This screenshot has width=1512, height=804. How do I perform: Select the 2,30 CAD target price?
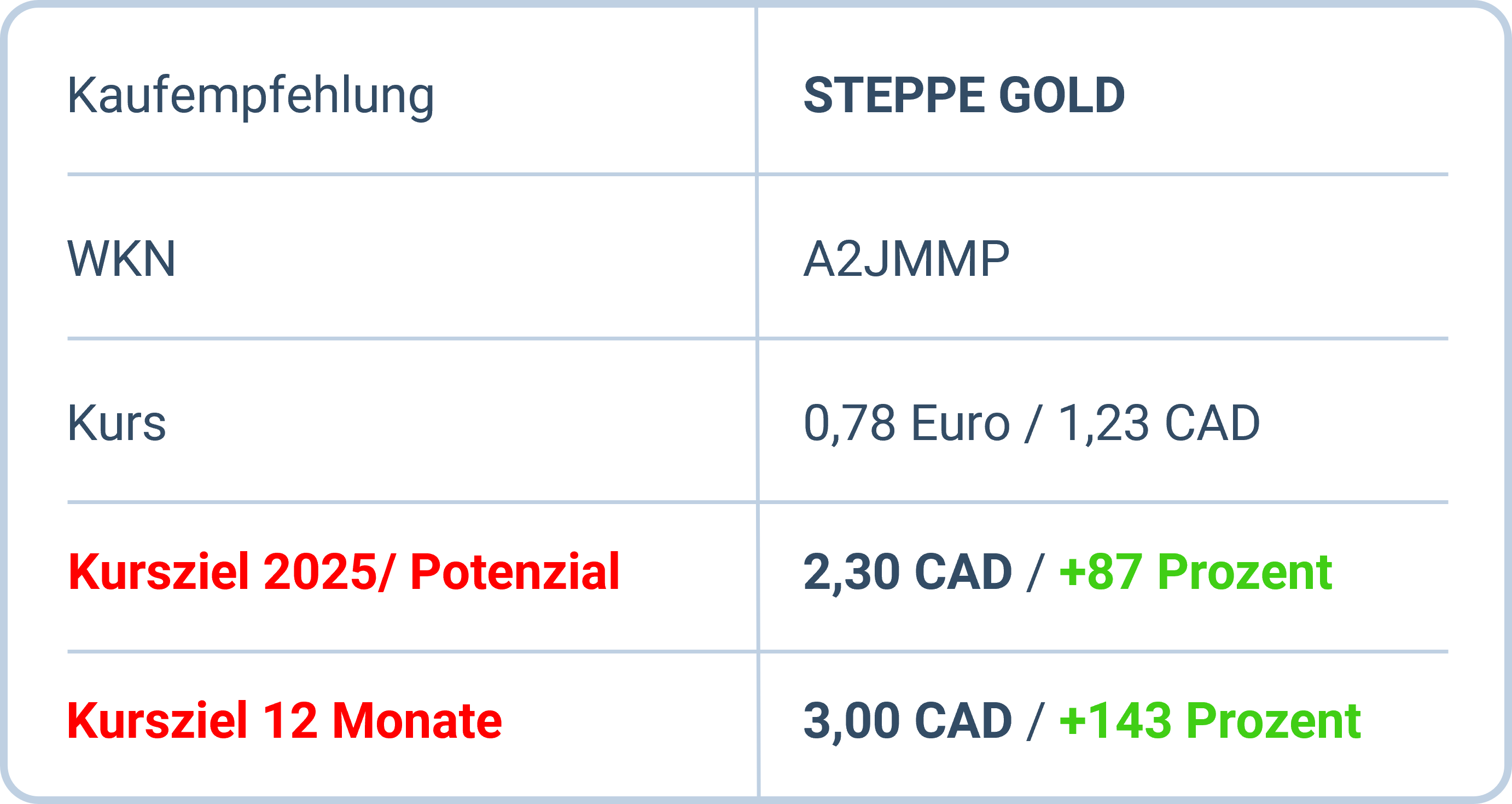coord(908,572)
